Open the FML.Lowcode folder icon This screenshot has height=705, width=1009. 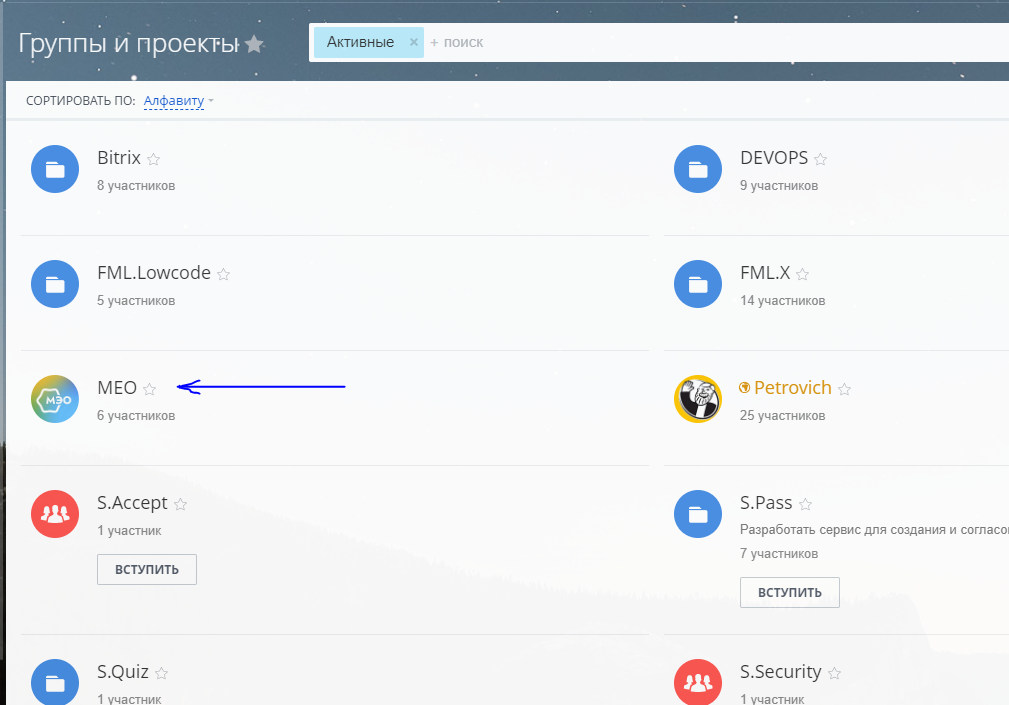[x=55, y=284]
